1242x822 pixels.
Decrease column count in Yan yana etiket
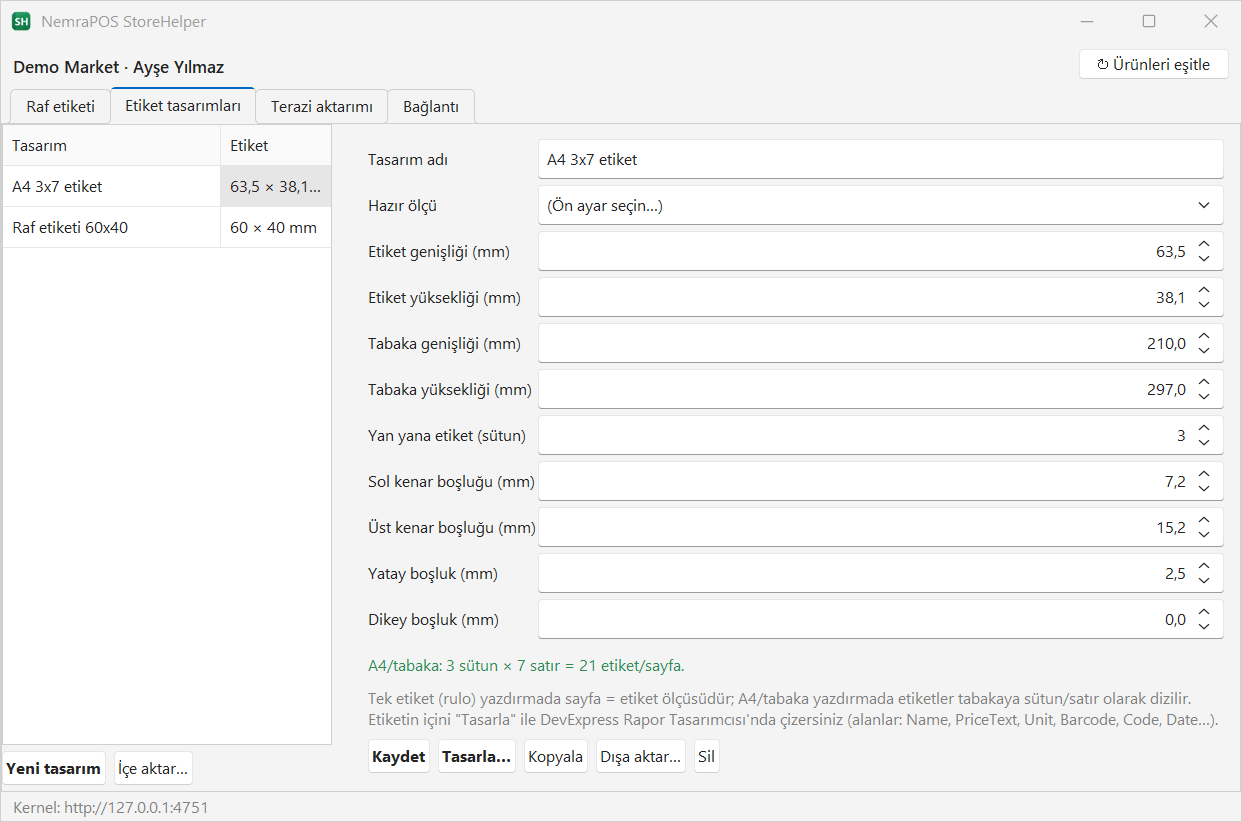coord(1204,443)
